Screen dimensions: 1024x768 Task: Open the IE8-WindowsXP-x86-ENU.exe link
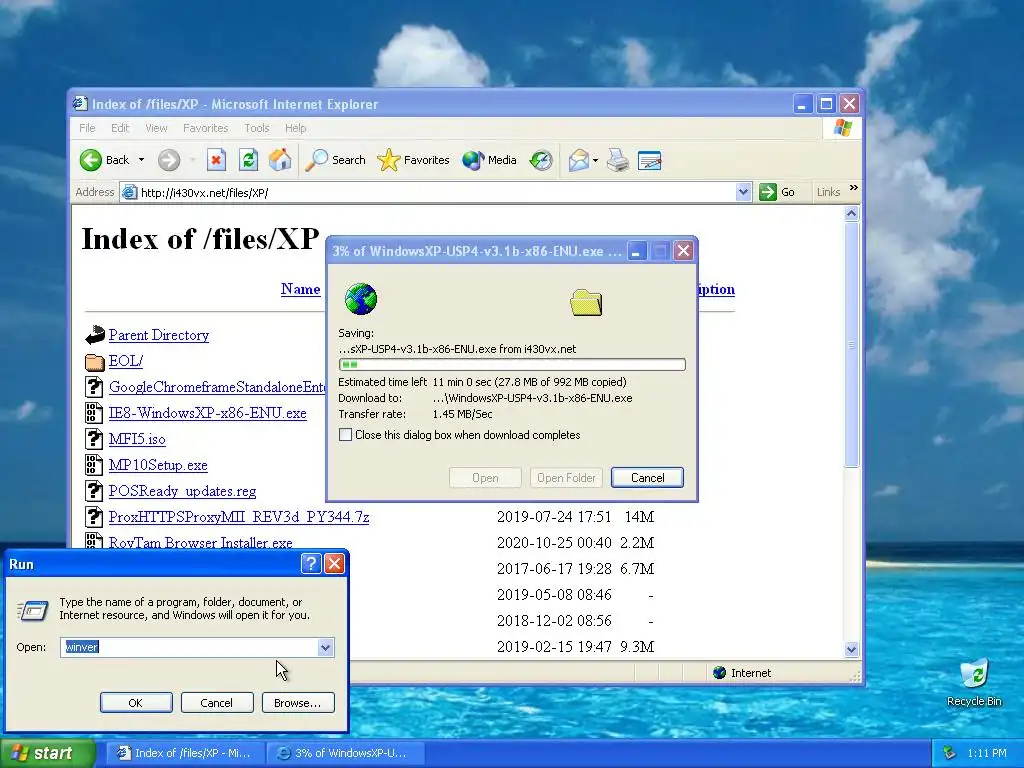(208, 413)
